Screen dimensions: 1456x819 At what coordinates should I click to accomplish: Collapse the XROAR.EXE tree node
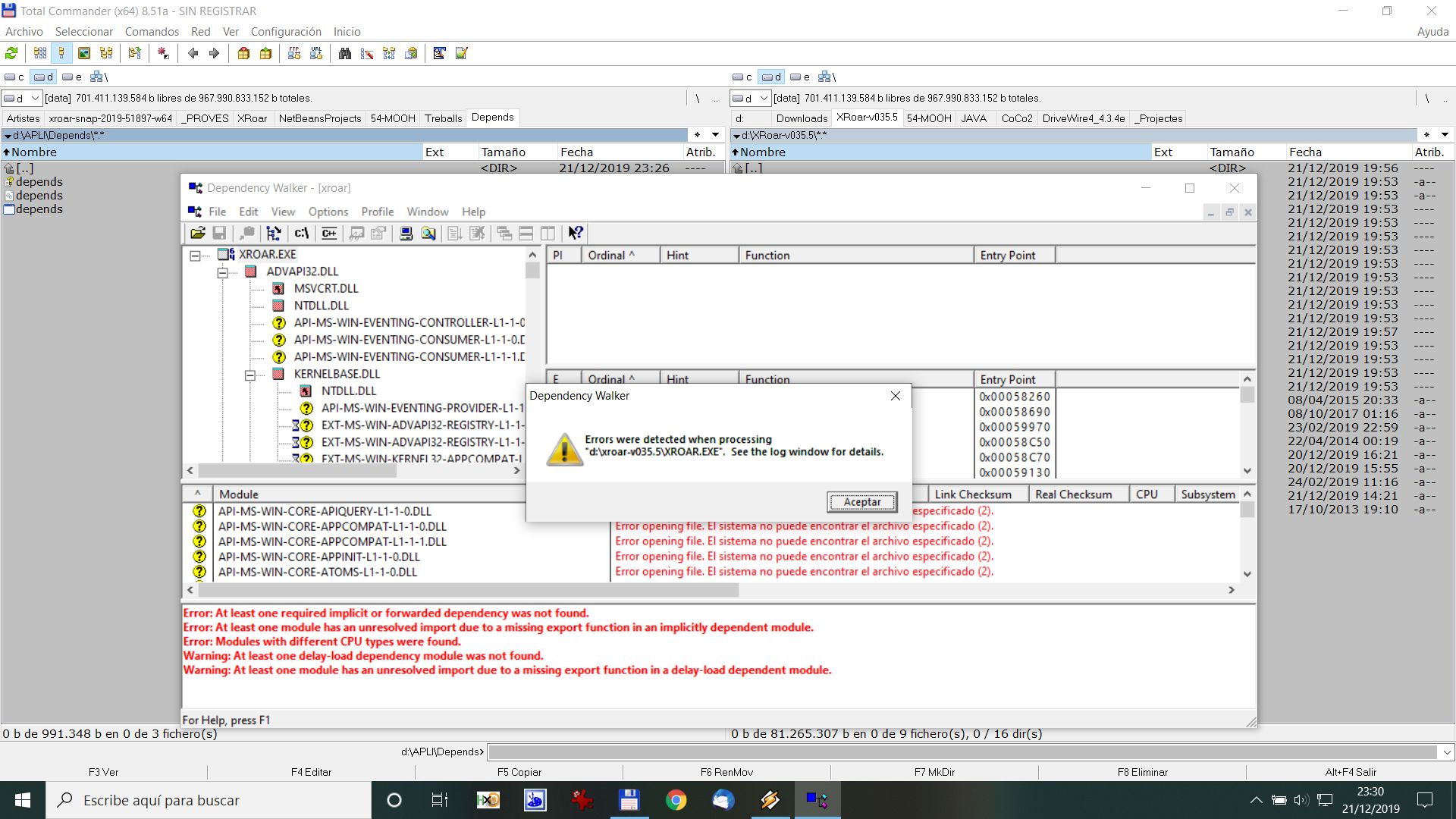[195, 255]
